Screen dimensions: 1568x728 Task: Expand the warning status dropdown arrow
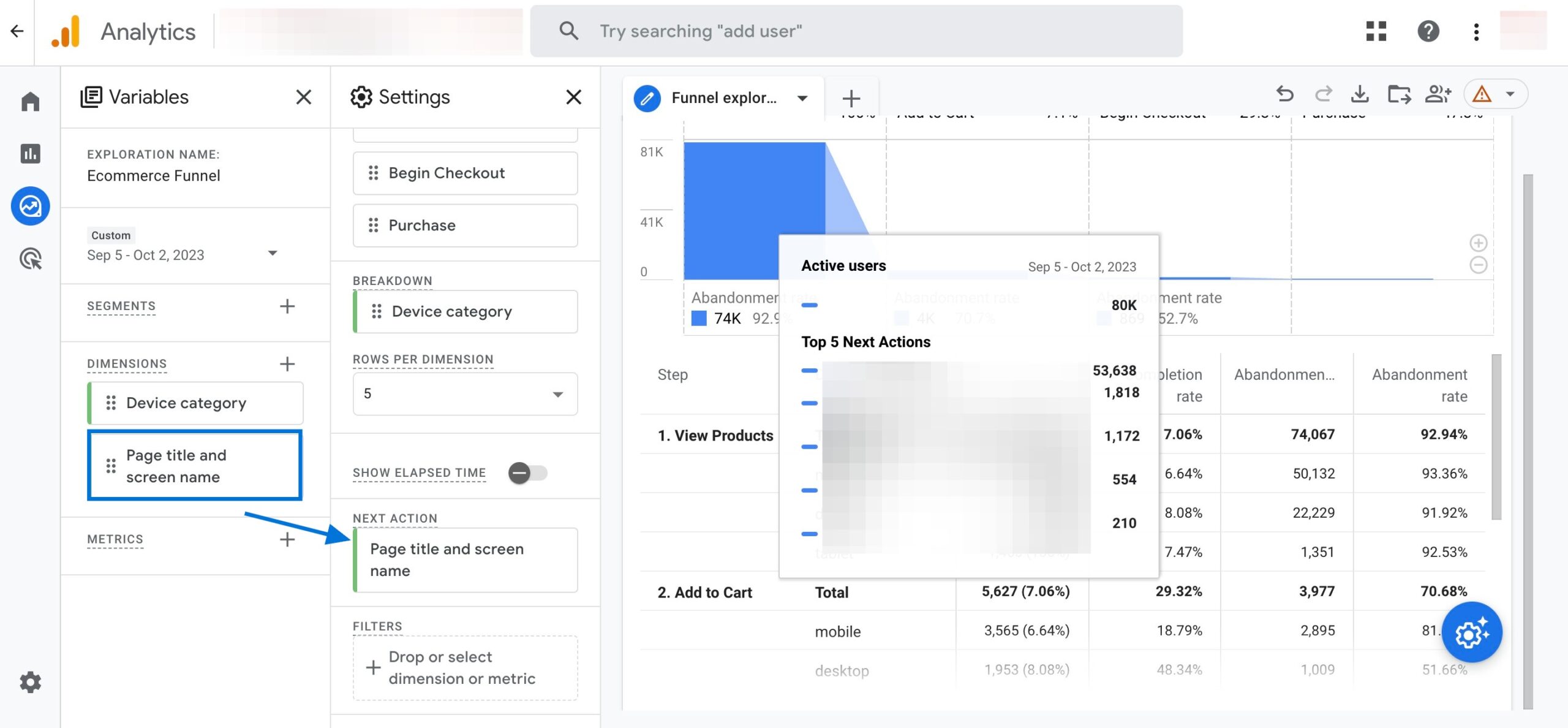(1510, 94)
